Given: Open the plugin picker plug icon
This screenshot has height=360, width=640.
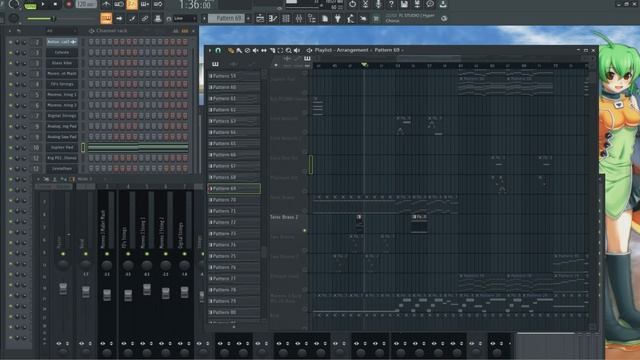Looking at the screenshot, I should pyautogui.click(x=338, y=18).
